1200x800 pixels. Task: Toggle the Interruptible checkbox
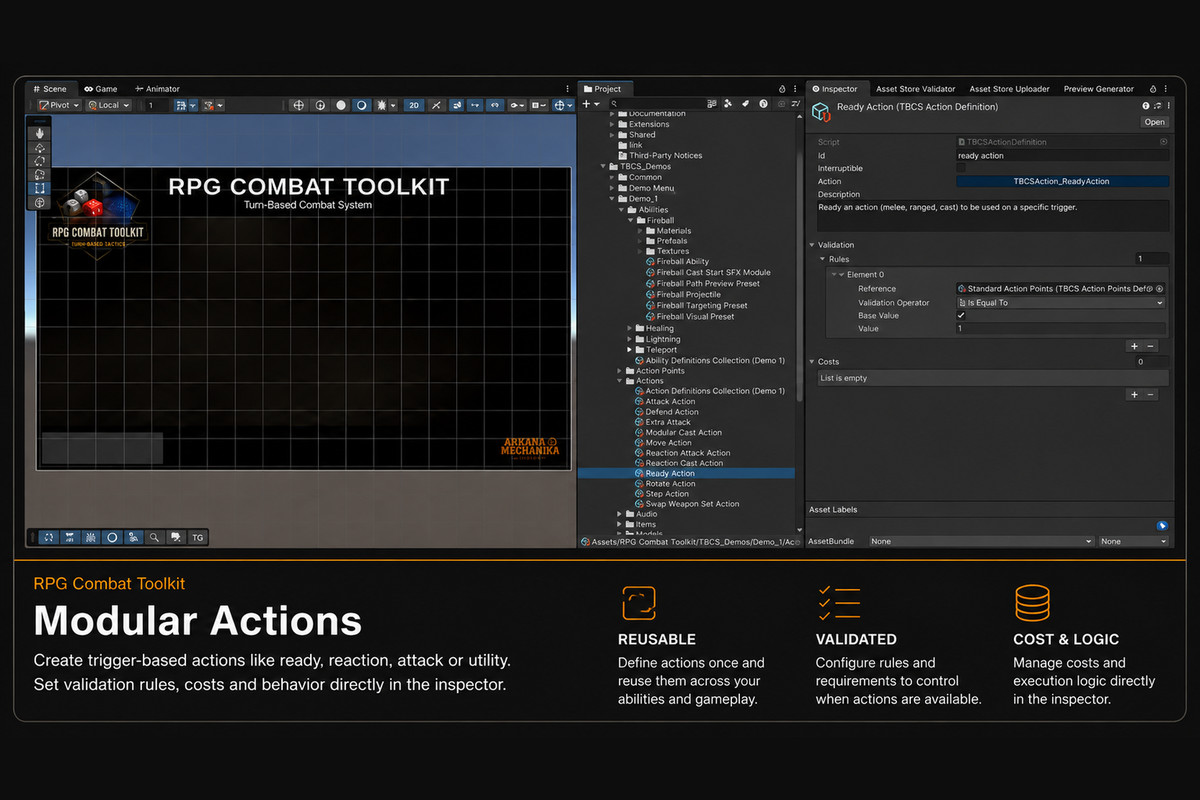(x=961, y=169)
